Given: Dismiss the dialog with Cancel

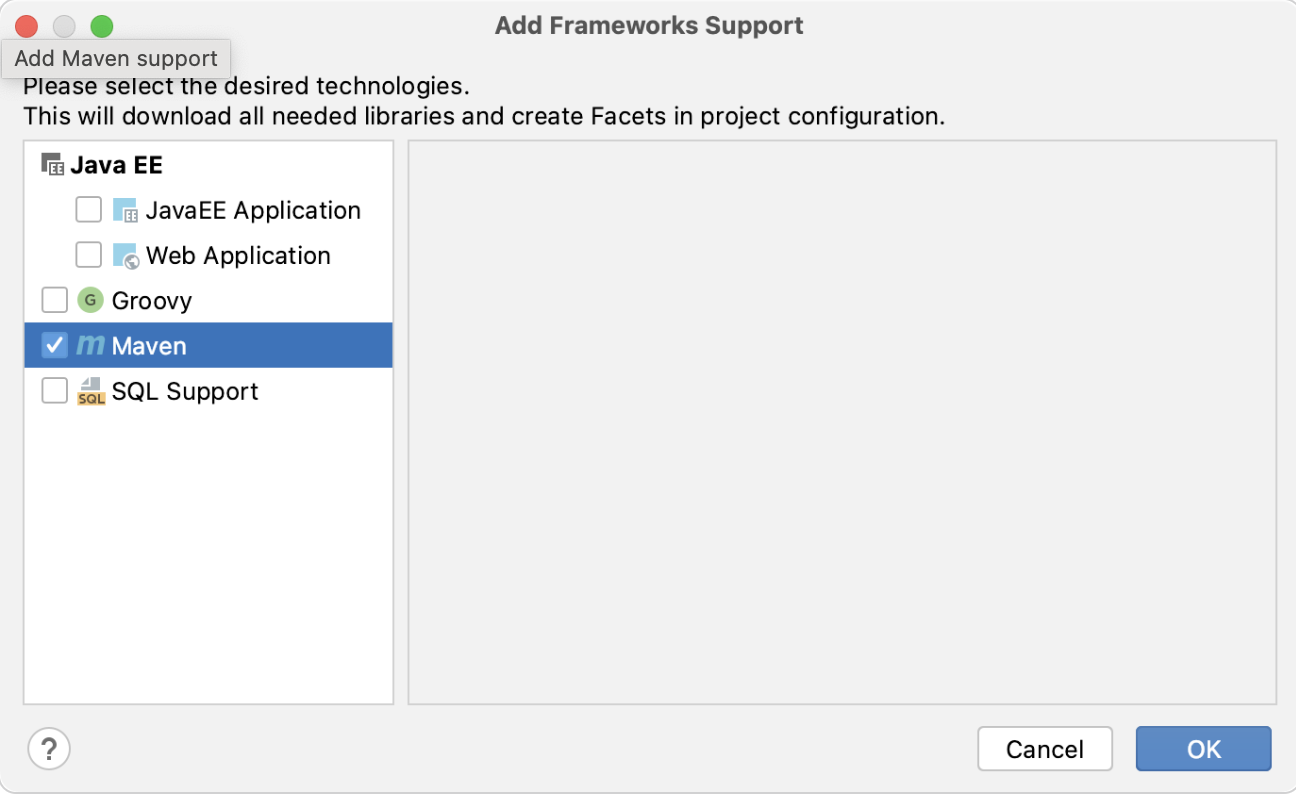Looking at the screenshot, I should (x=1045, y=749).
